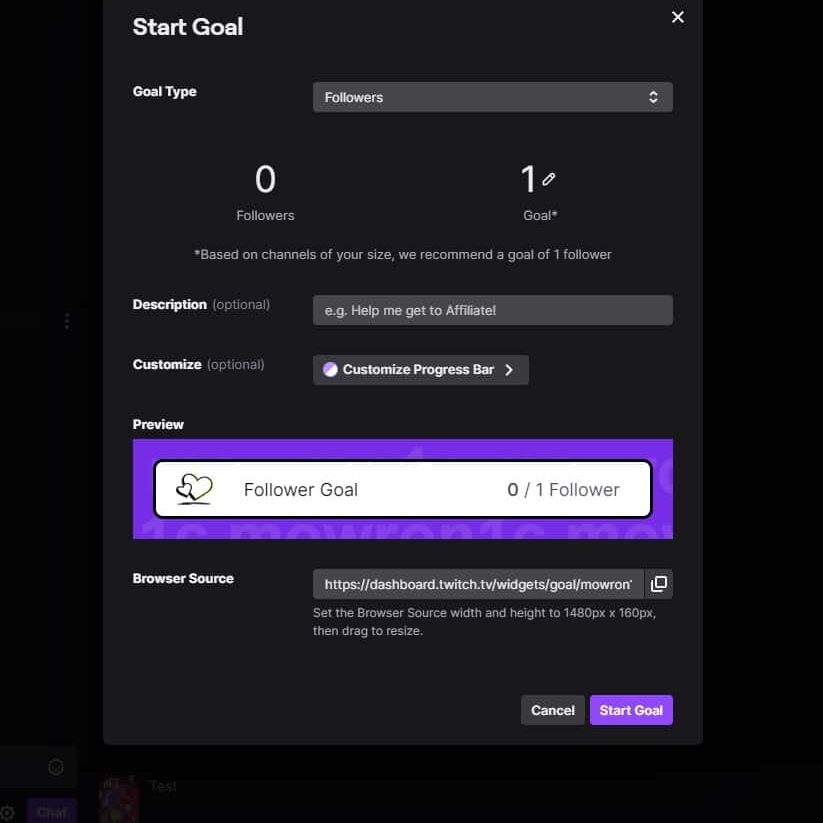Click the Start Goal button
Screen dimensions: 823x823
pyautogui.click(x=631, y=710)
